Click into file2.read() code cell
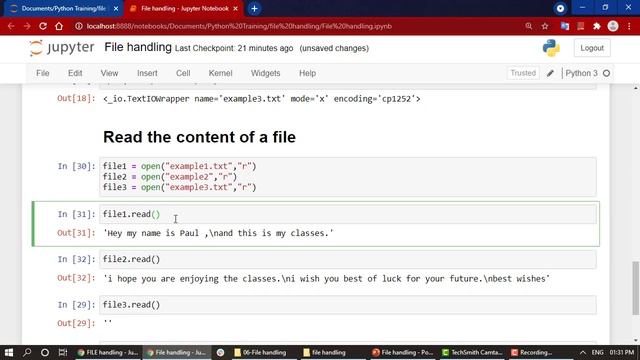640x360 pixels. (348, 260)
